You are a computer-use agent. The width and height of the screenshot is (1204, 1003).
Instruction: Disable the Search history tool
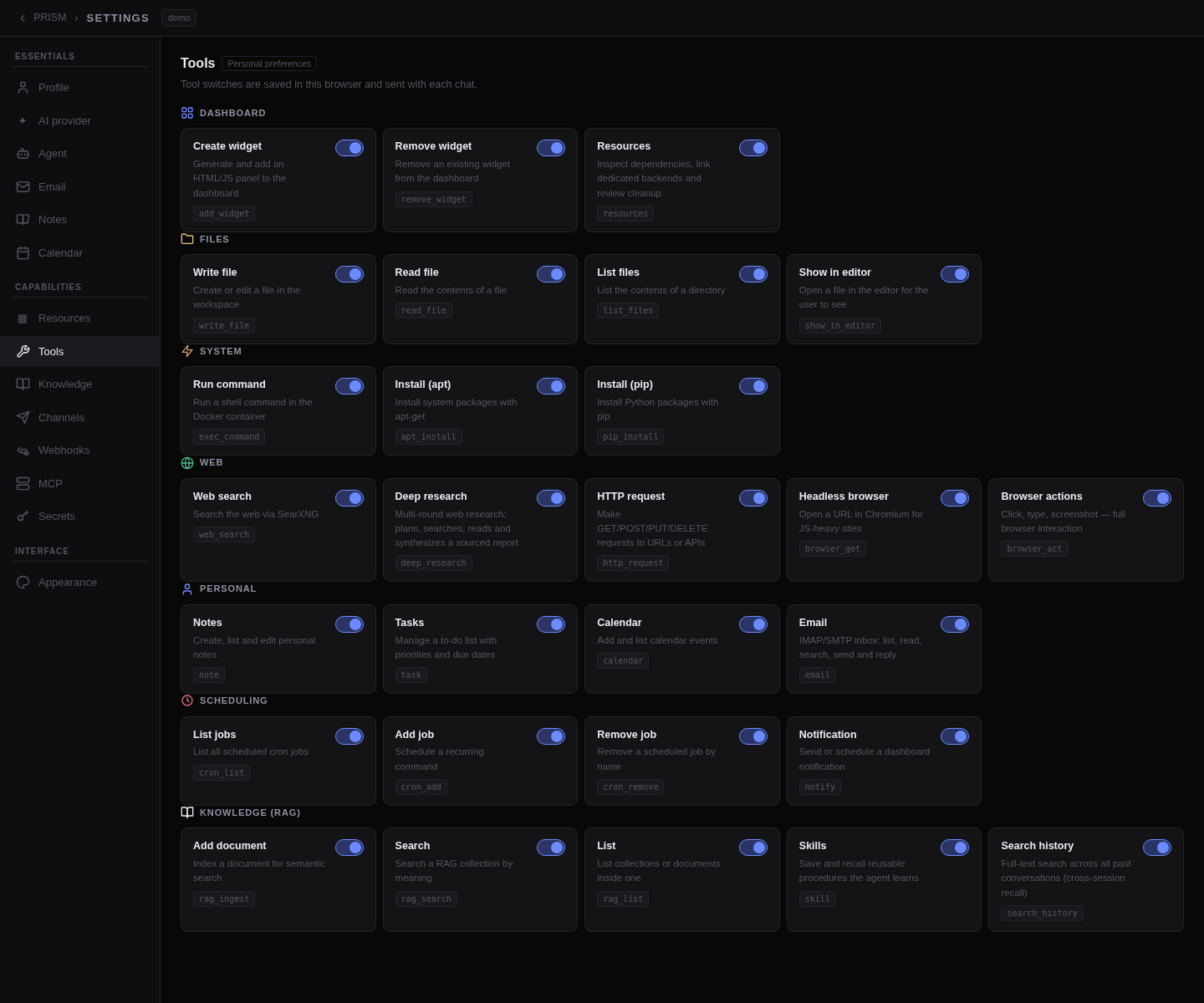tap(1157, 848)
